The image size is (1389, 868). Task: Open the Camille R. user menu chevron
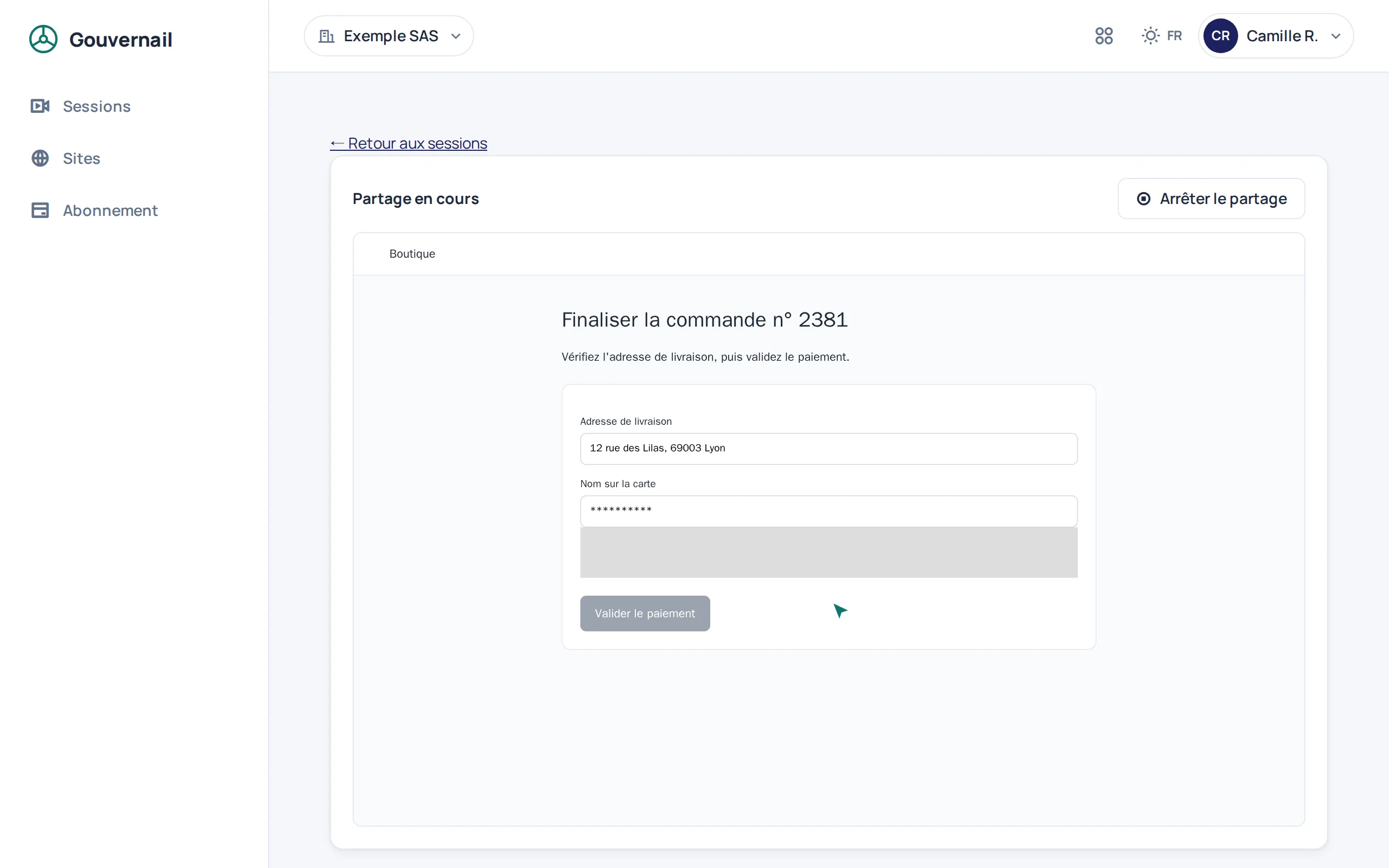1336,36
